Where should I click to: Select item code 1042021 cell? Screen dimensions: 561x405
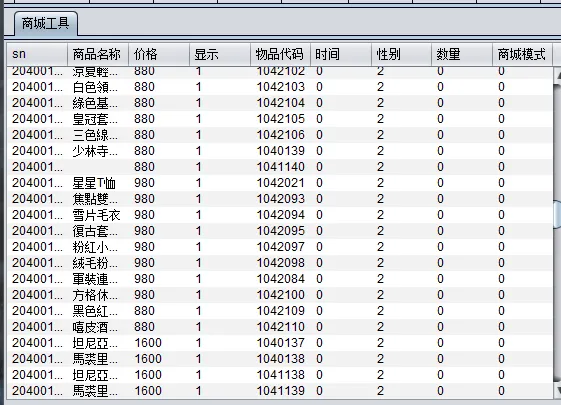280,183
